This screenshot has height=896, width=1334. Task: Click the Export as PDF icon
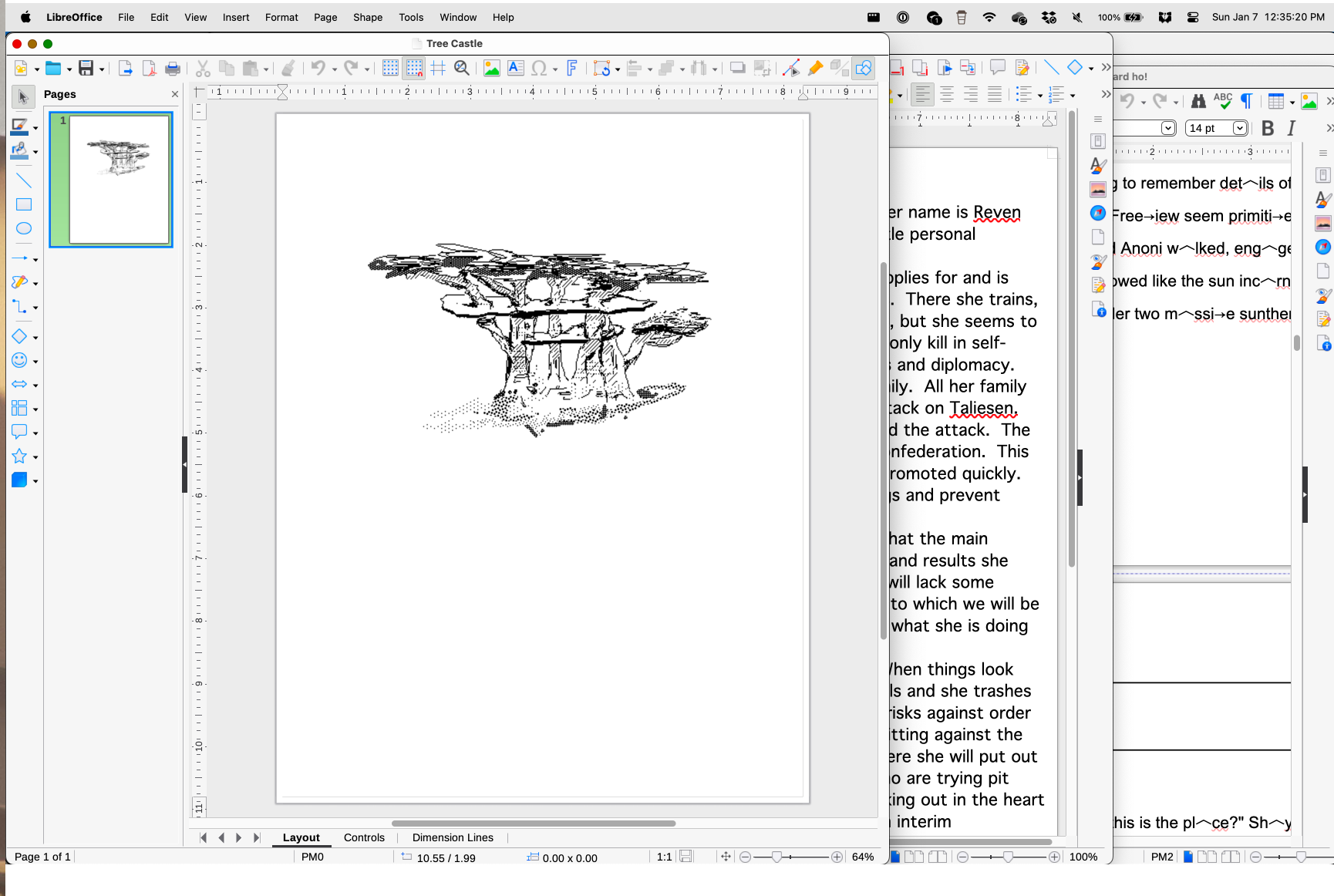(x=150, y=69)
